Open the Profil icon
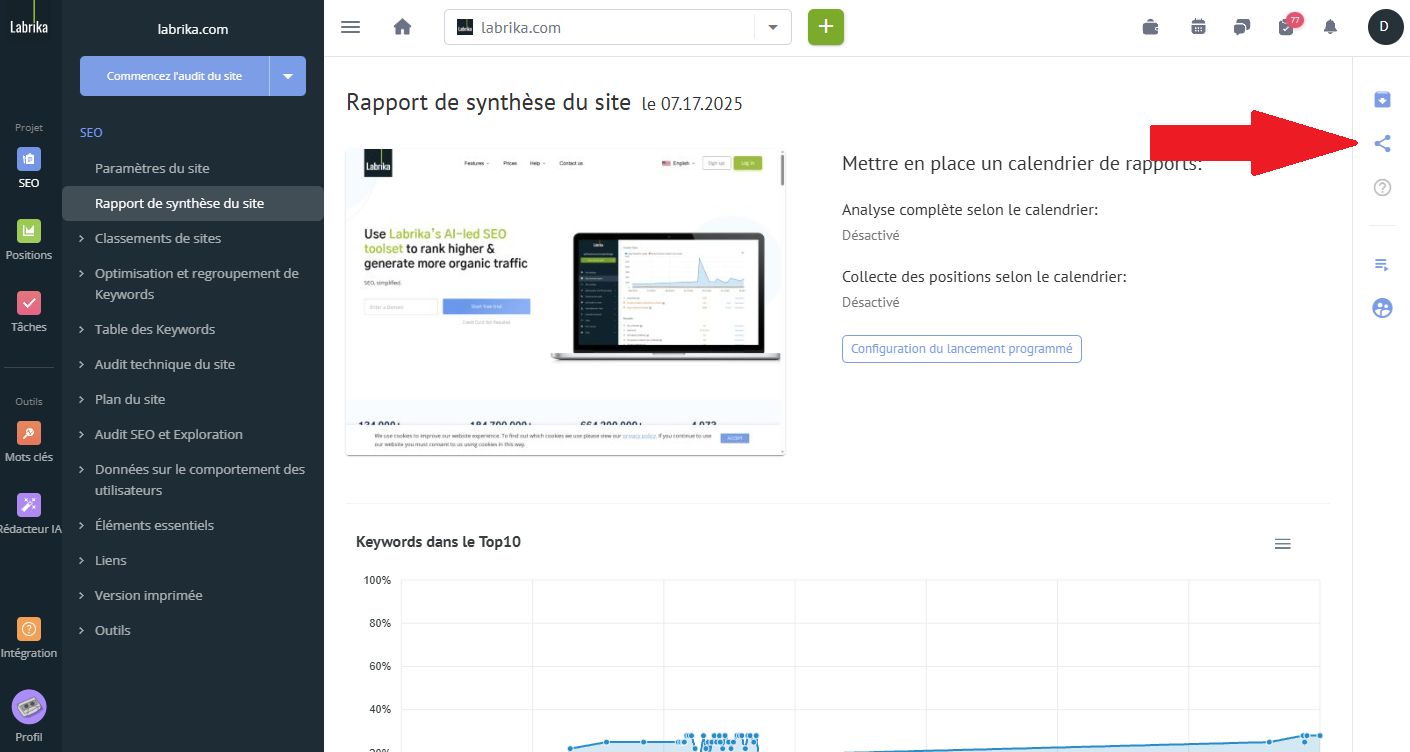Screen dimensions: 1410x752 pyautogui.click(x=29, y=707)
